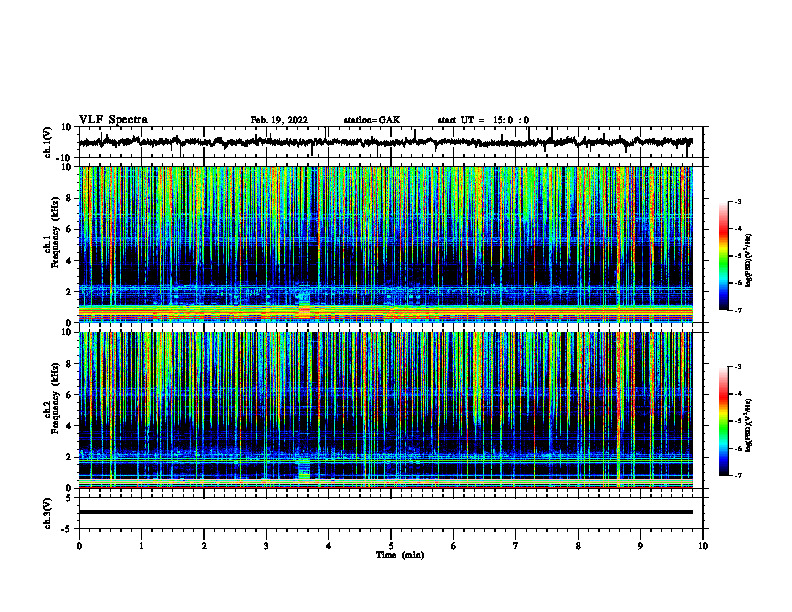Click the "ch.1(V)" waveform axis label
This screenshot has width=792, height=612.
coord(48,142)
